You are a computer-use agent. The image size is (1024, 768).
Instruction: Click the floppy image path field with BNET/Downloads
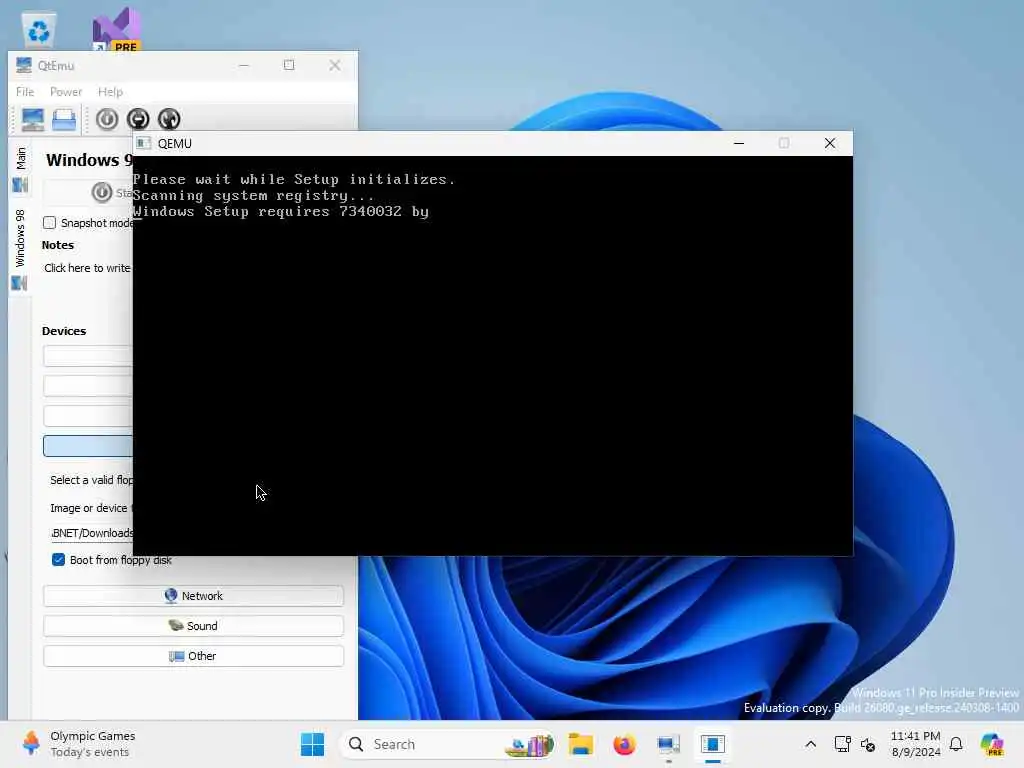pos(91,534)
